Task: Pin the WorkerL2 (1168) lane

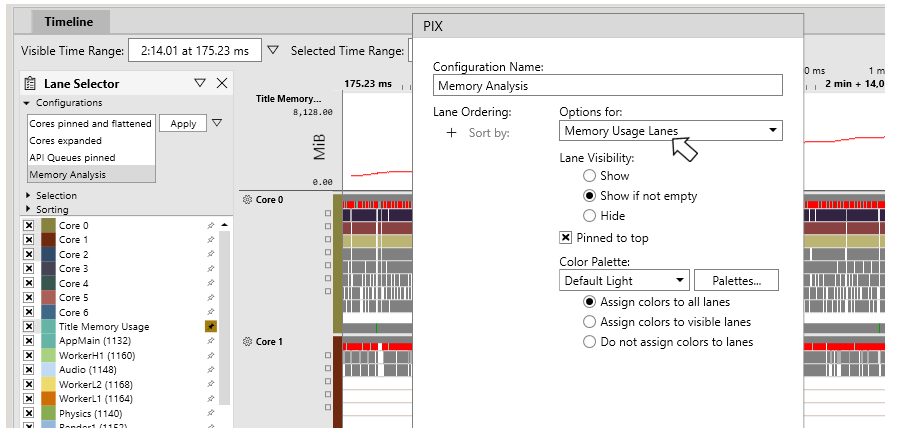Action: point(211,385)
